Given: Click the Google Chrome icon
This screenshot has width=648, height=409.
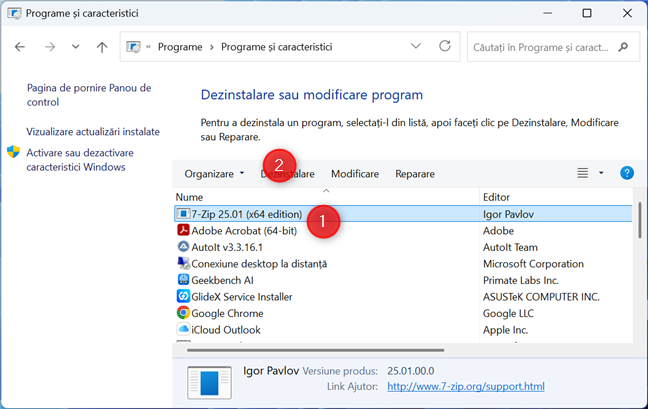Looking at the screenshot, I should [183, 313].
